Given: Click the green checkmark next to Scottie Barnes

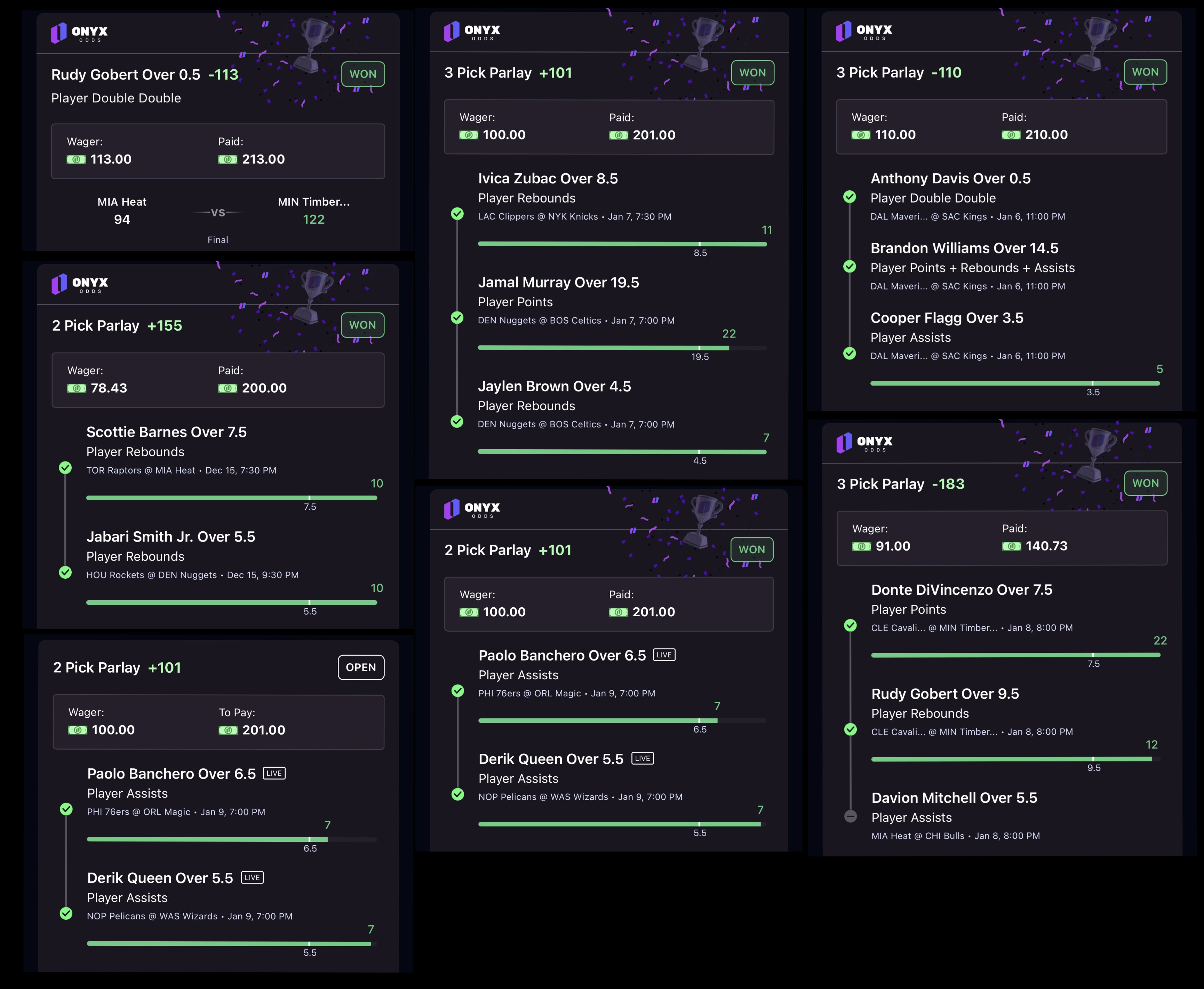Looking at the screenshot, I should click(x=65, y=468).
